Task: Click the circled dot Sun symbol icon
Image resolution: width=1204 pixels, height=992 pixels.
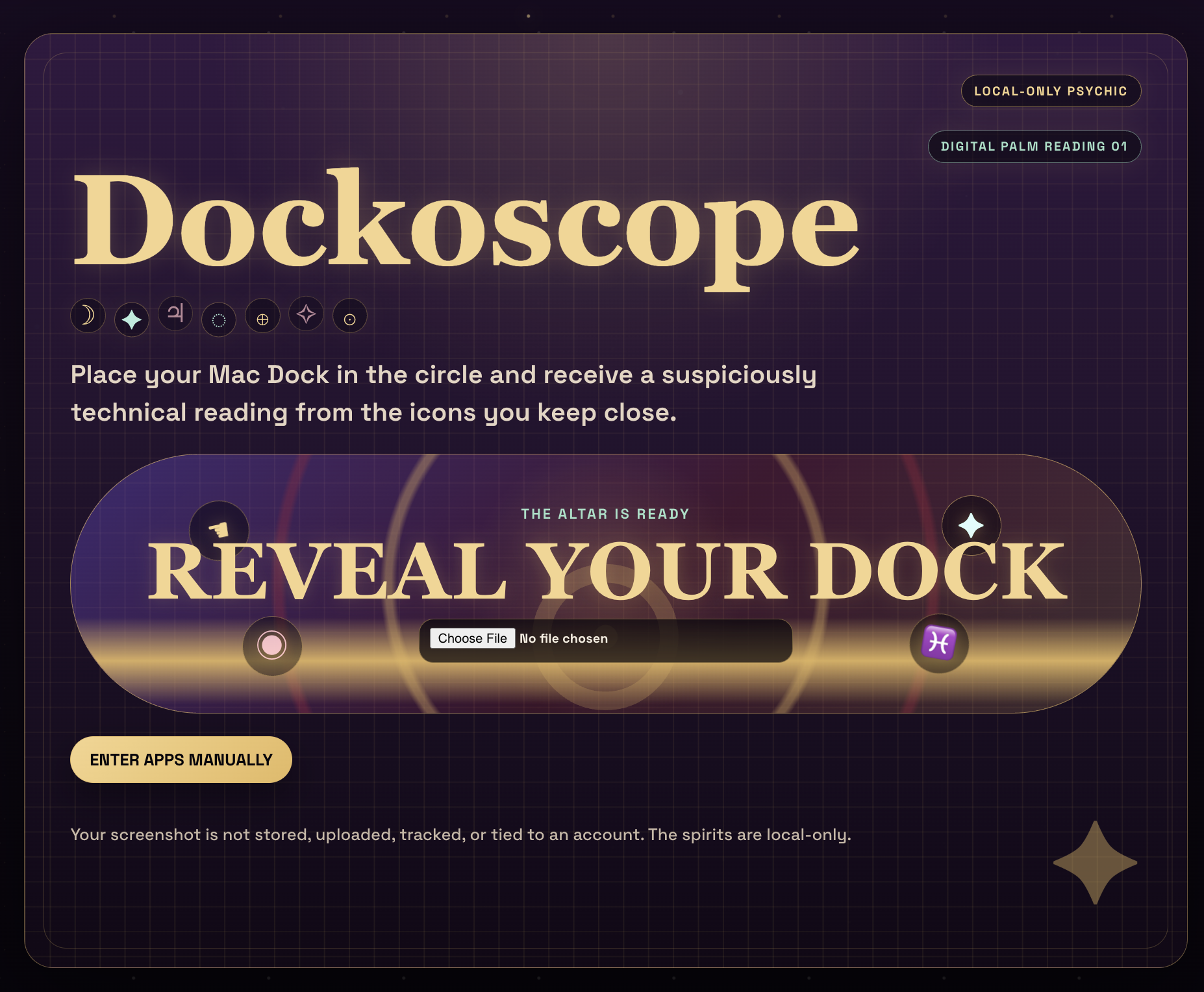Action: (350, 316)
